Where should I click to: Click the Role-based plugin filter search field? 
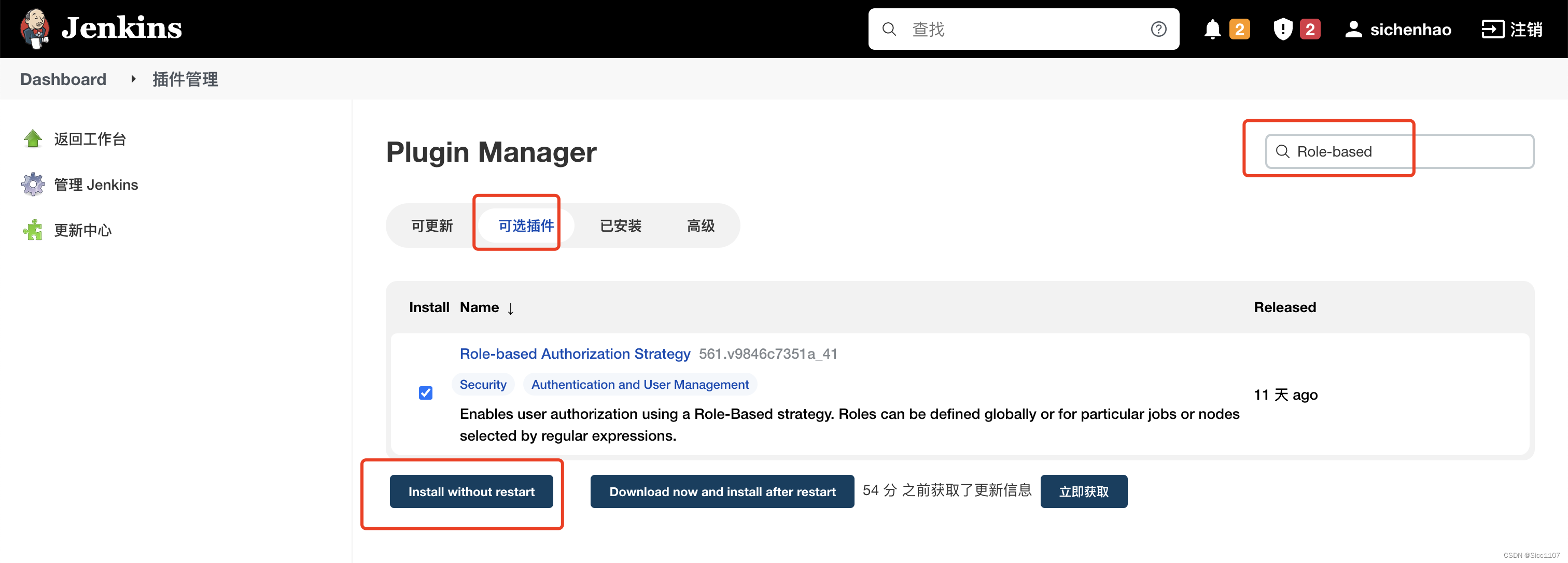click(x=1399, y=151)
